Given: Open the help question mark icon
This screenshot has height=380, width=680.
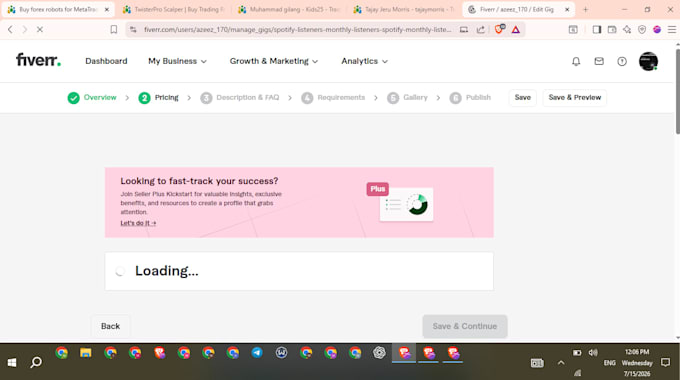Looking at the screenshot, I should pyautogui.click(x=622, y=62).
